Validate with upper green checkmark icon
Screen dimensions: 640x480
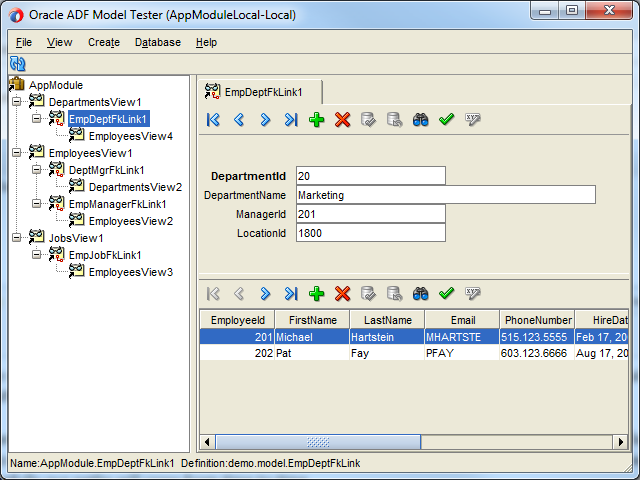[x=447, y=120]
